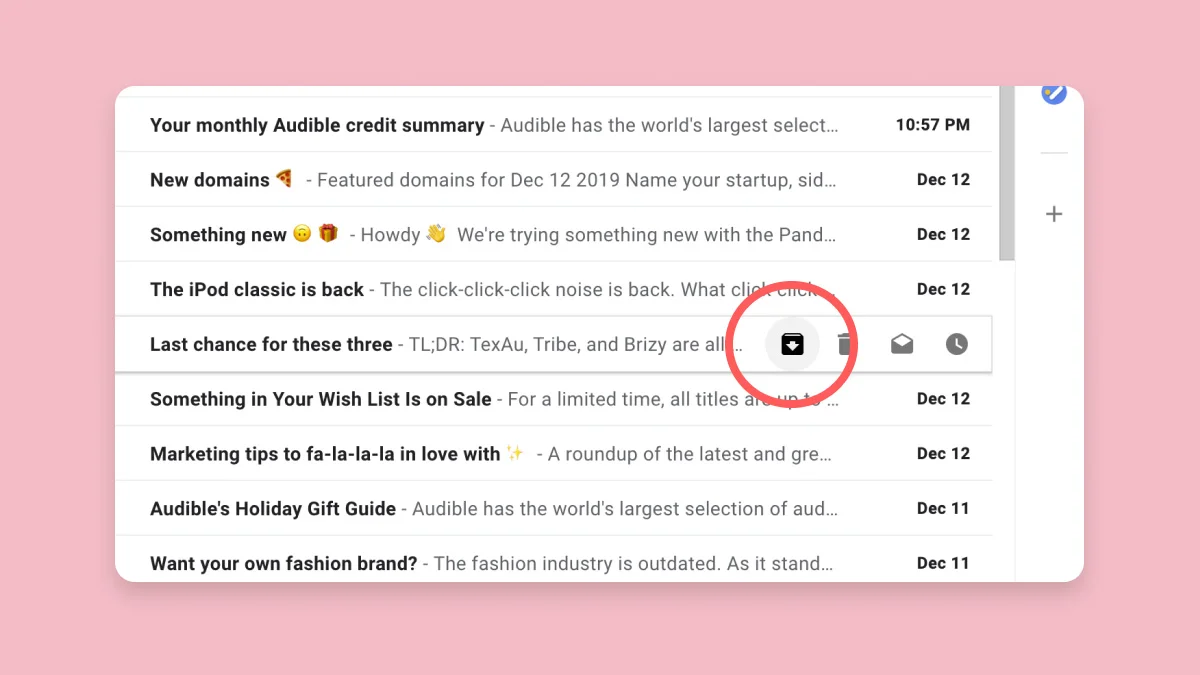Screen dimensions: 1200x675
Task: Open the Tasks icon in the side panel
Action: (1054, 95)
